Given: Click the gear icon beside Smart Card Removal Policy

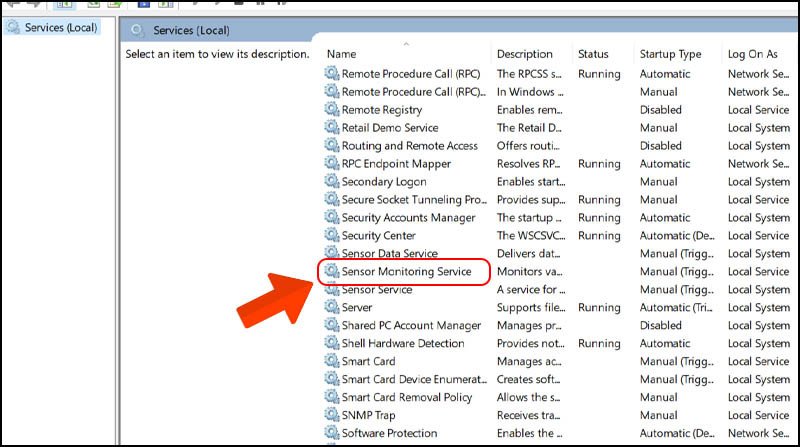Looking at the screenshot, I should [x=332, y=396].
